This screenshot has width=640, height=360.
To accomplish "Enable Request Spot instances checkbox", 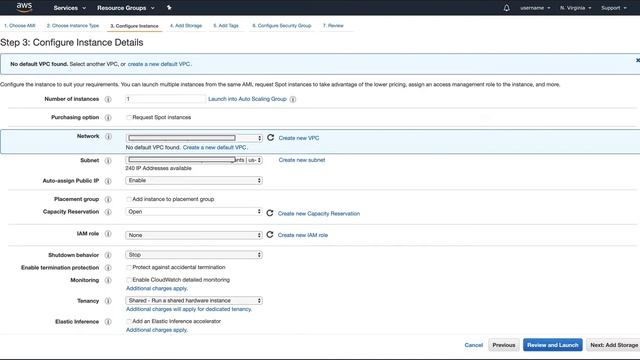I will (x=129, y=118).
